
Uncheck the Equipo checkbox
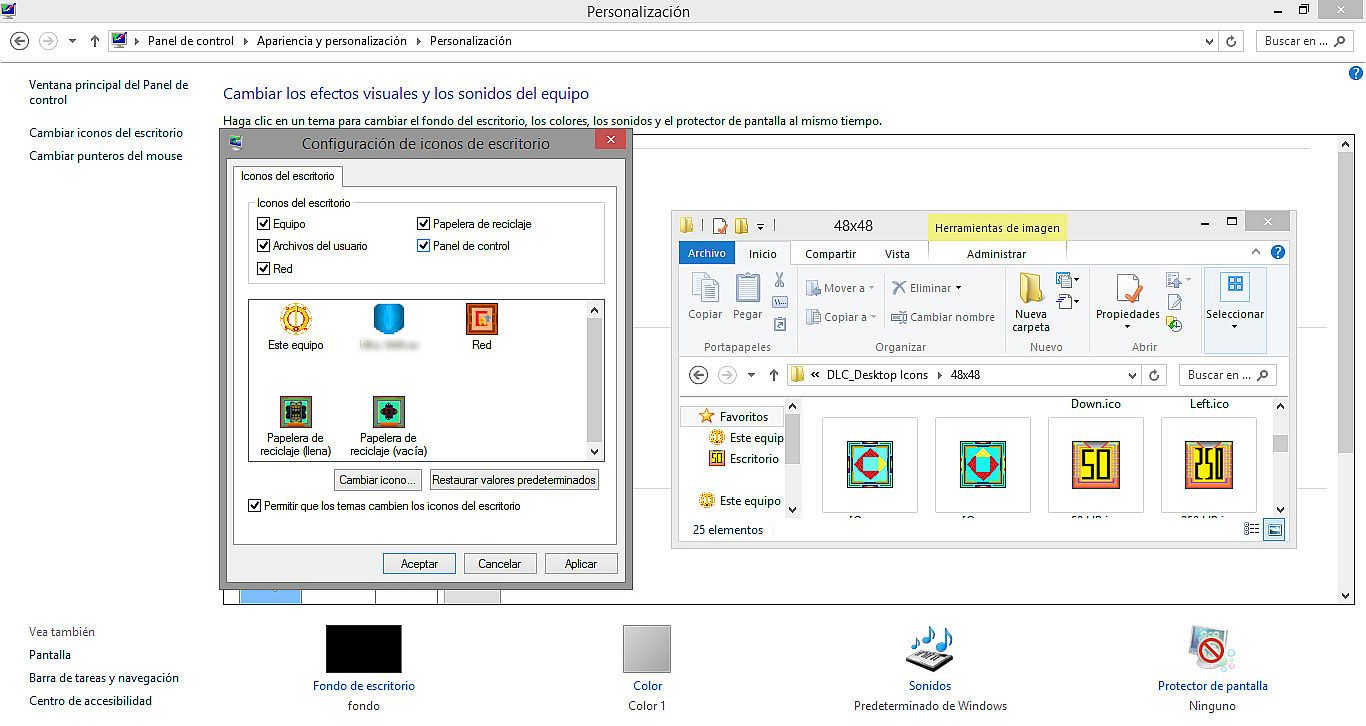click(x=264, y=224)
